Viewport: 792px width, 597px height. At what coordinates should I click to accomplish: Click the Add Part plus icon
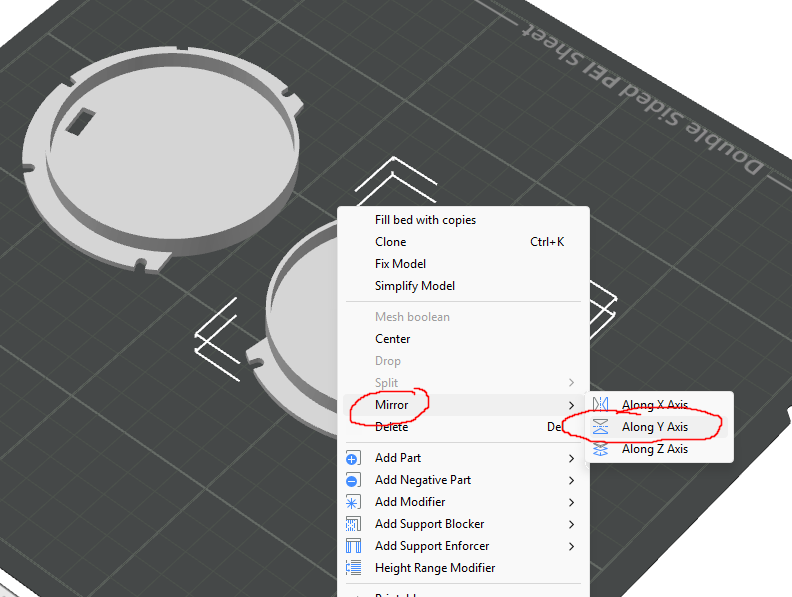(x=353, y=458)
